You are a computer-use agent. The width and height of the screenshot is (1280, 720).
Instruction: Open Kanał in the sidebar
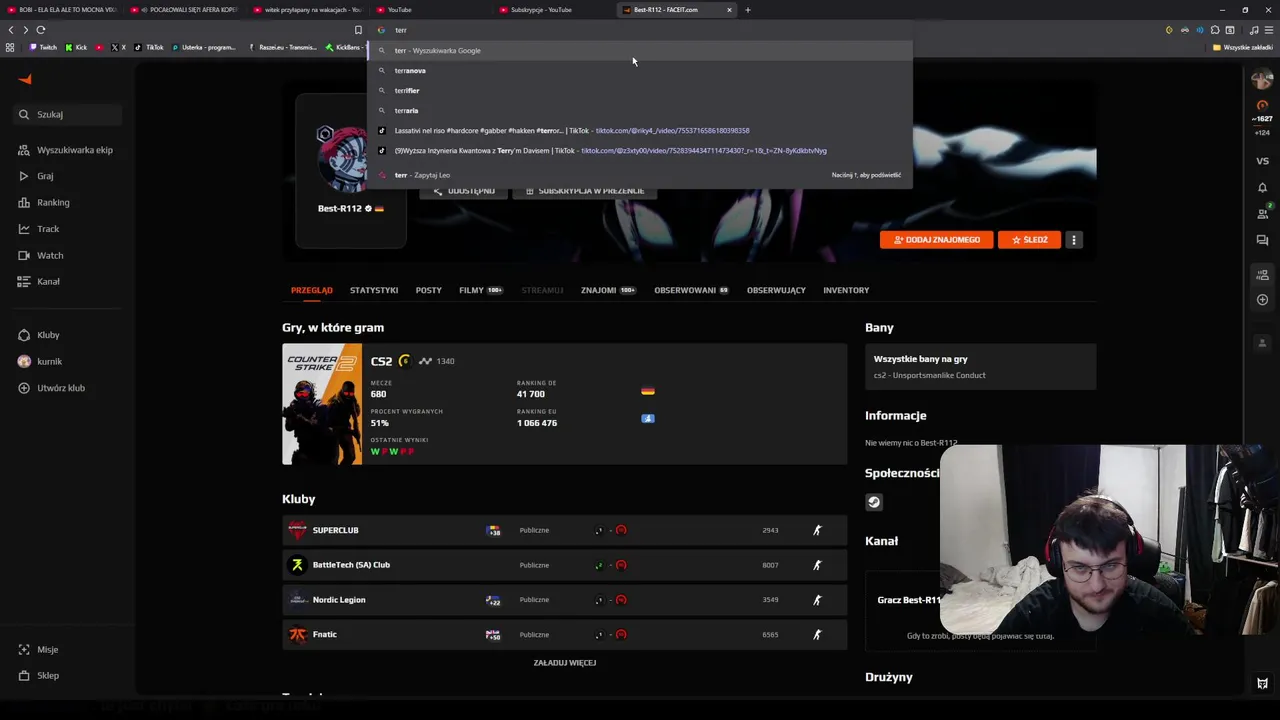pyautogui.click(x=39, y=282)
